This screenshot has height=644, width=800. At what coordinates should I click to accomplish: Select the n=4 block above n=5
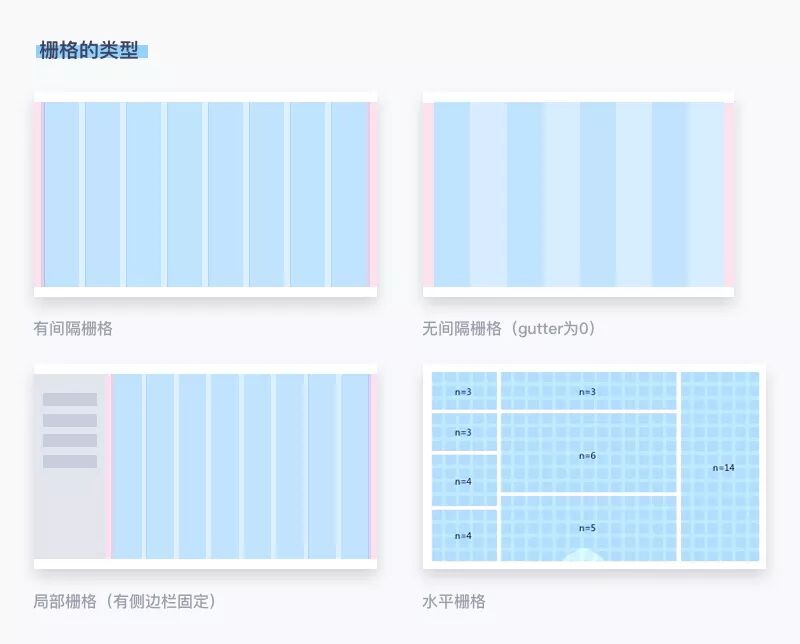click(463, 480)
